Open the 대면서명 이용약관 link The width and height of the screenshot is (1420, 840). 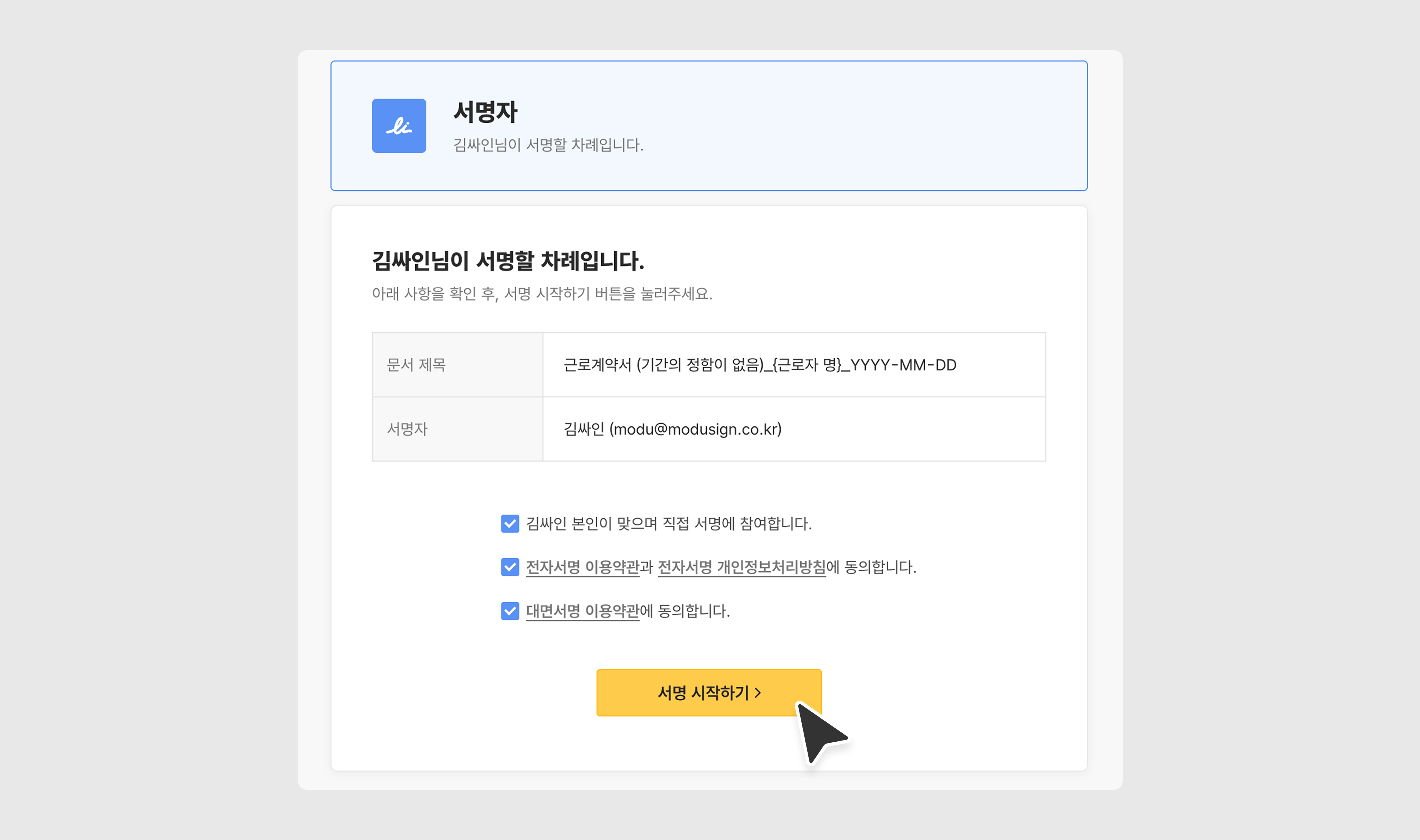tap(582, 611)
